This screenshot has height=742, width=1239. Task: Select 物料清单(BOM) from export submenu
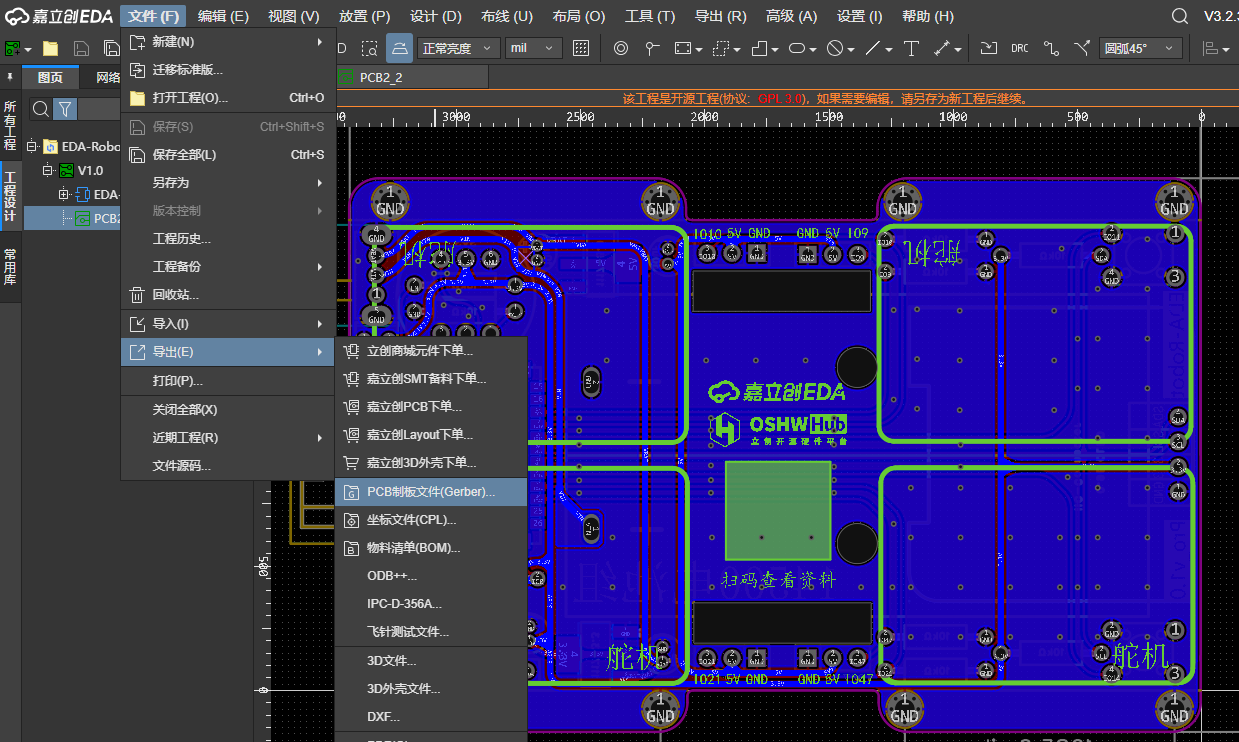coord(413,548)
